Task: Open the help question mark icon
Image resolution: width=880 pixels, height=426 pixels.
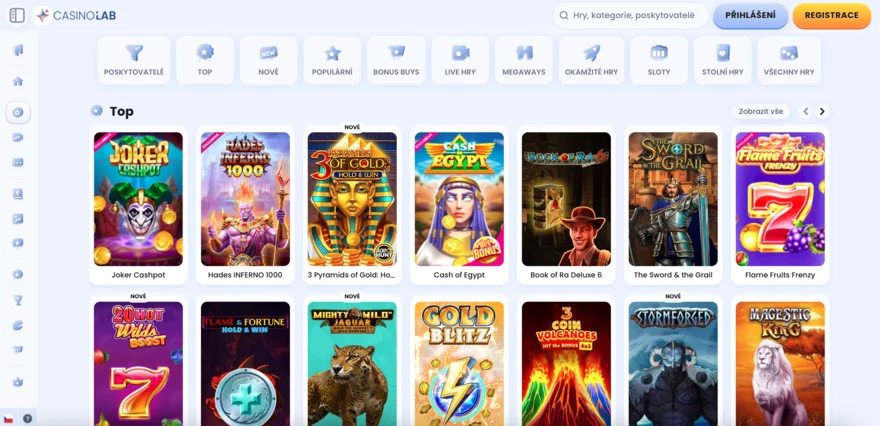Action: pos(27,418)
